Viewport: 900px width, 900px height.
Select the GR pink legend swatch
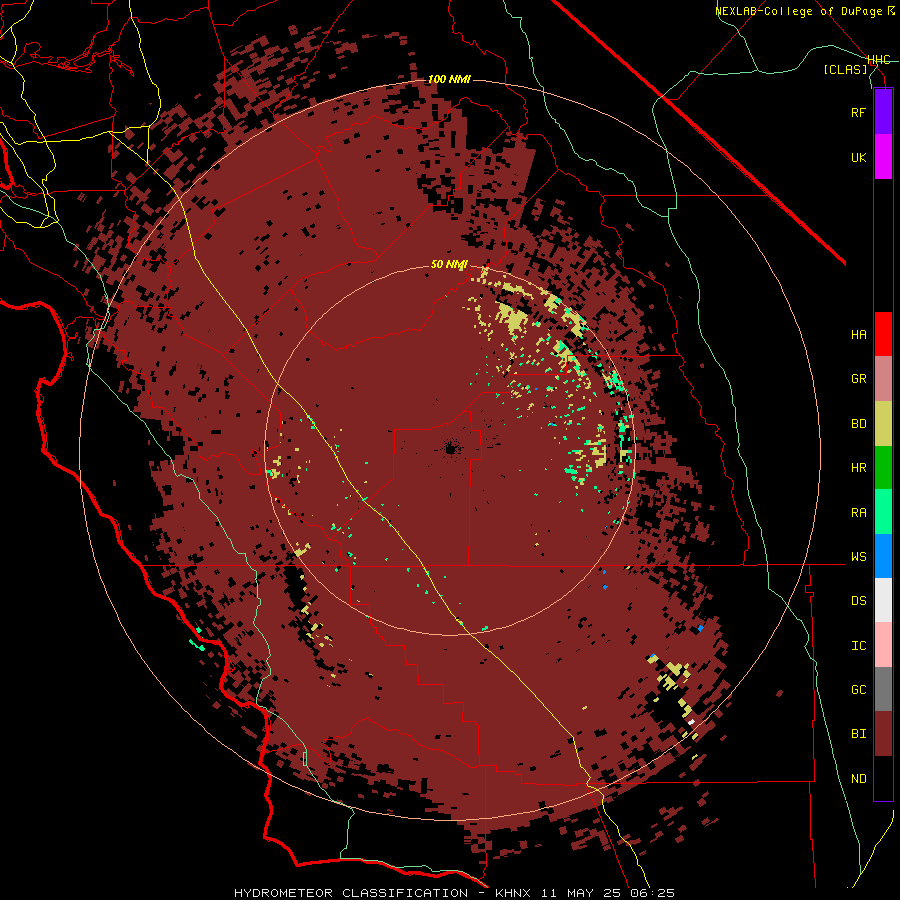pos(883,379)
